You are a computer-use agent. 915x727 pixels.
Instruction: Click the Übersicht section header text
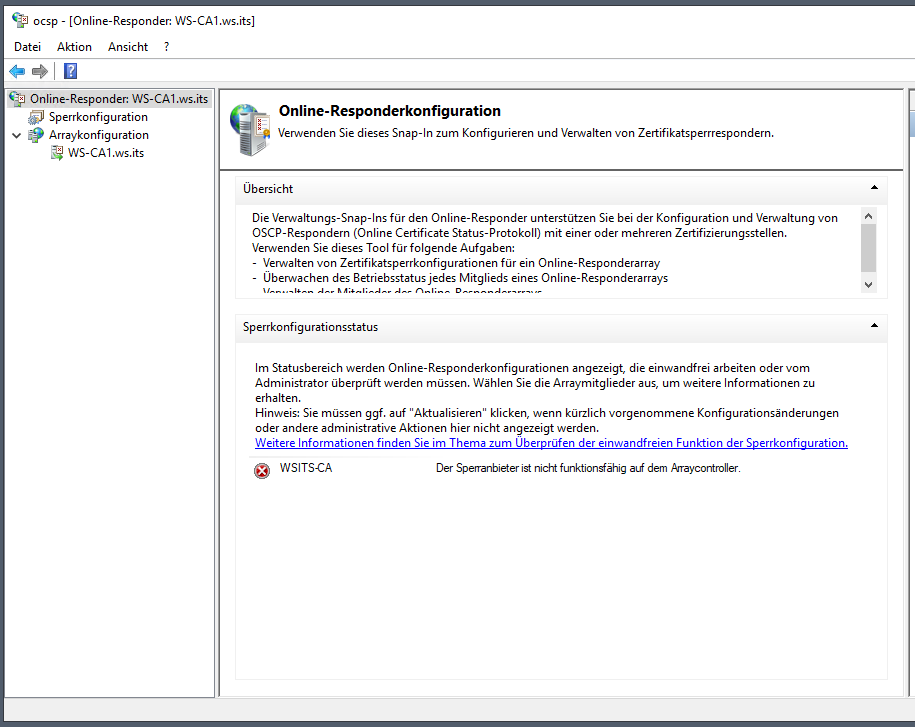click(x=268, y=189)
